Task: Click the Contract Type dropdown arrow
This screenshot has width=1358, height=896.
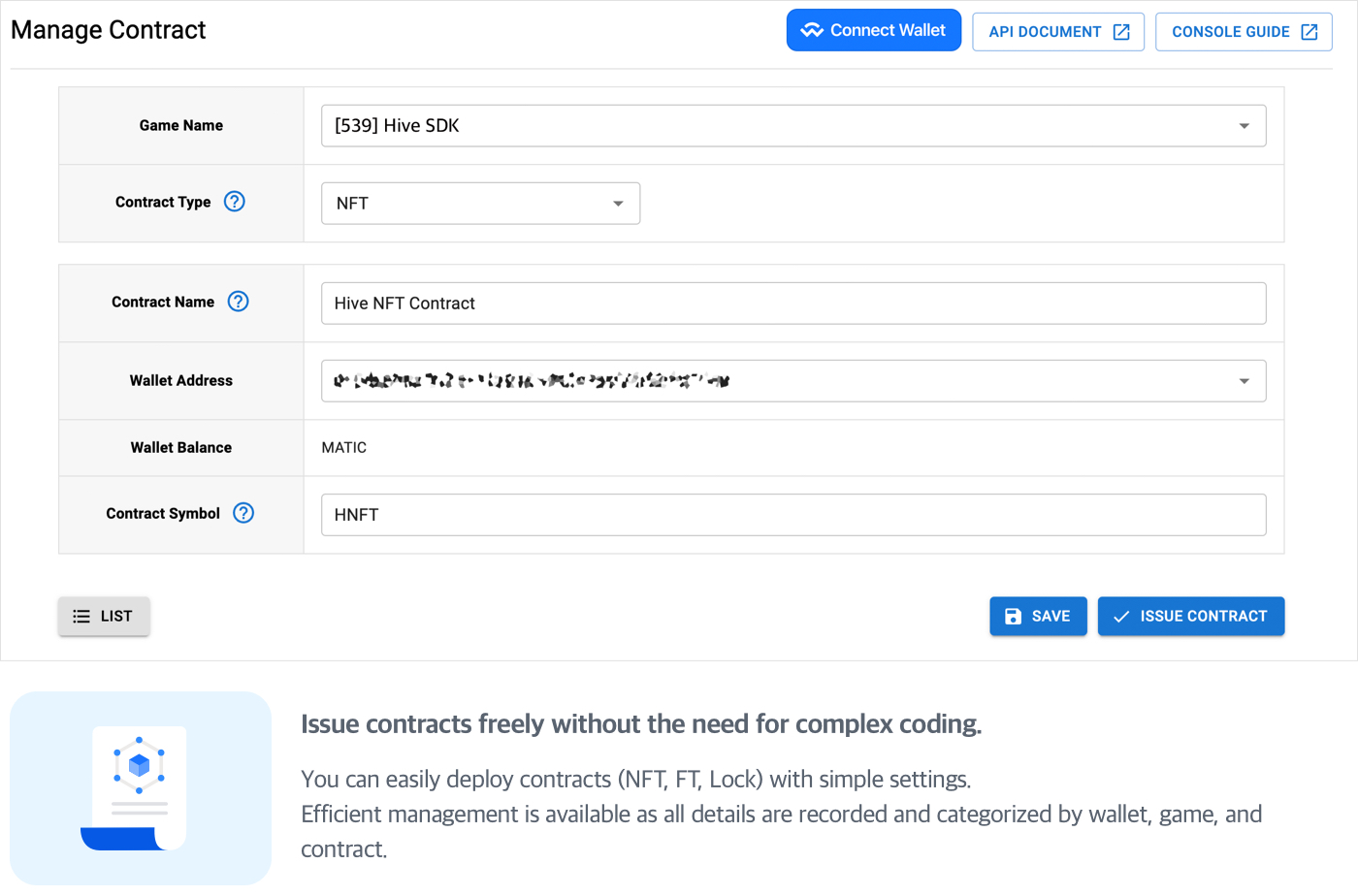Action: click(618, 204)
